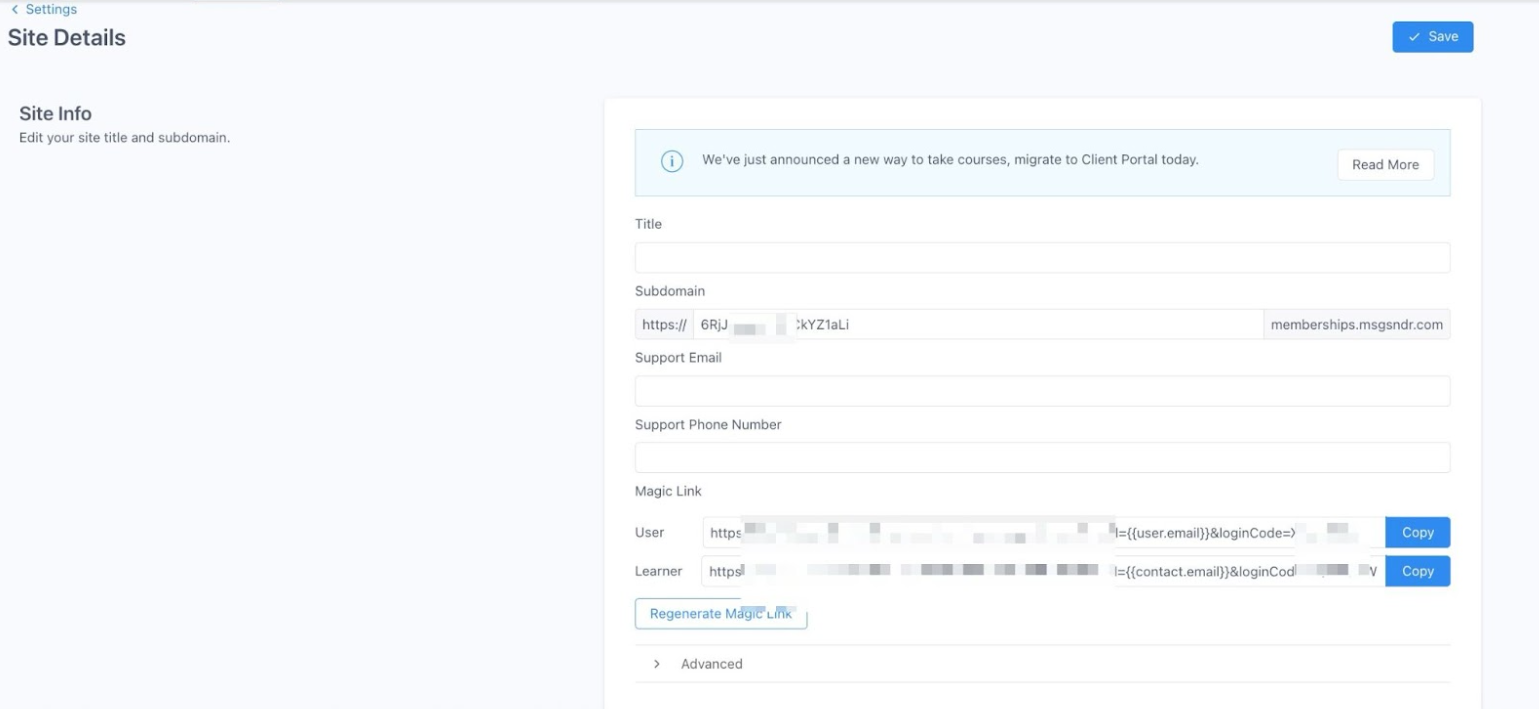Click the https:// subdomain prefix
The width and height of the screenshot is (1539, 709).
pyautogui.click(x=664, y=325)
